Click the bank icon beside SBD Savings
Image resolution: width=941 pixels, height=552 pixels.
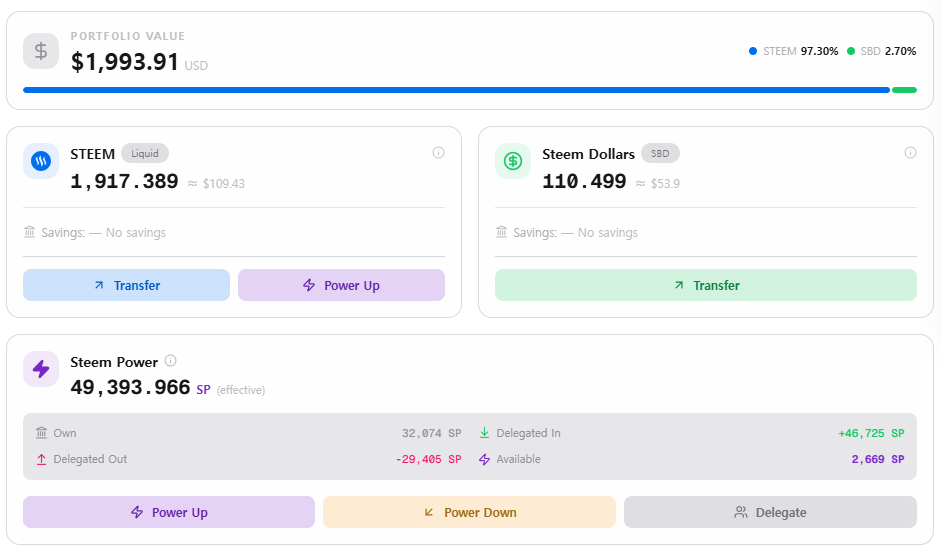pyautogui.click(x=502, y=232)
